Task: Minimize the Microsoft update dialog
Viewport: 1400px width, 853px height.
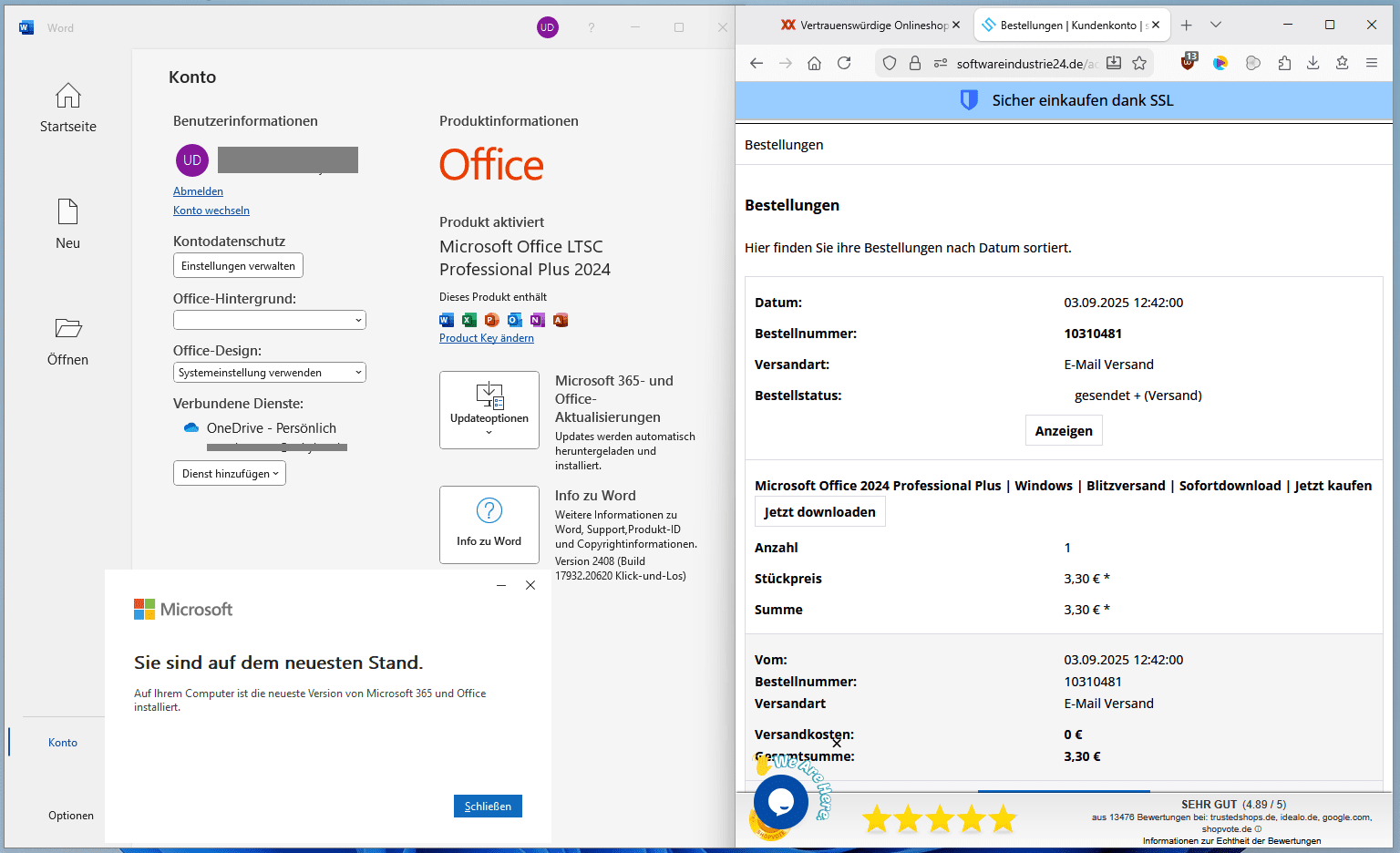Action: click(x=501, y=585)
